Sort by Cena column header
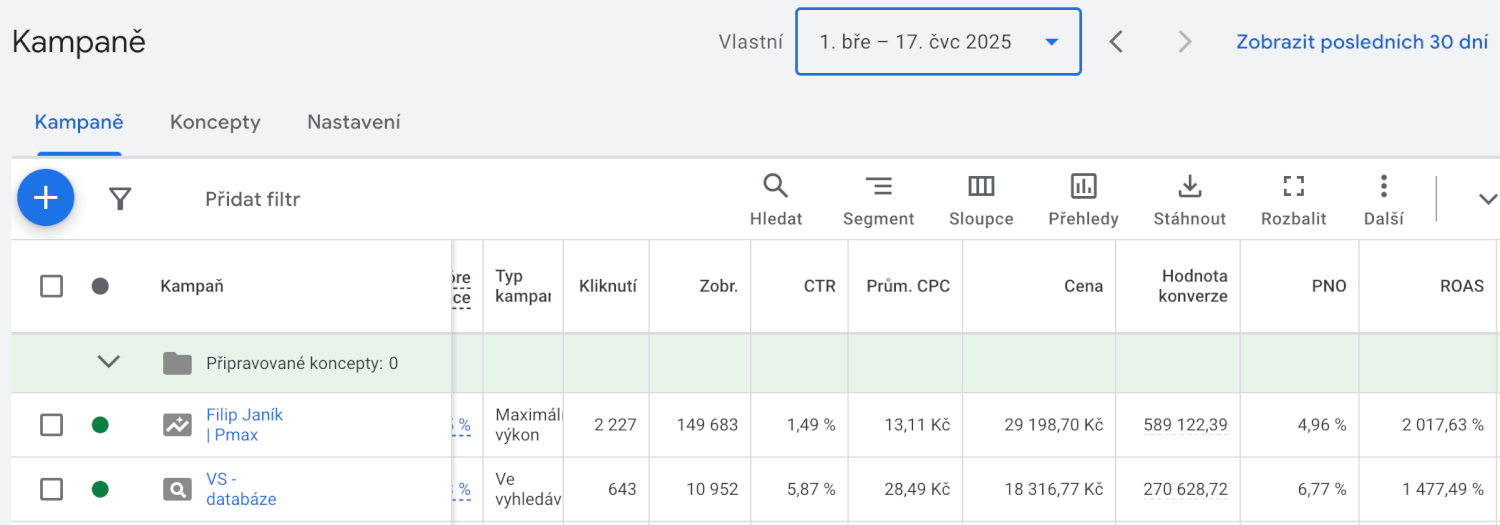 click(1084, 286)
